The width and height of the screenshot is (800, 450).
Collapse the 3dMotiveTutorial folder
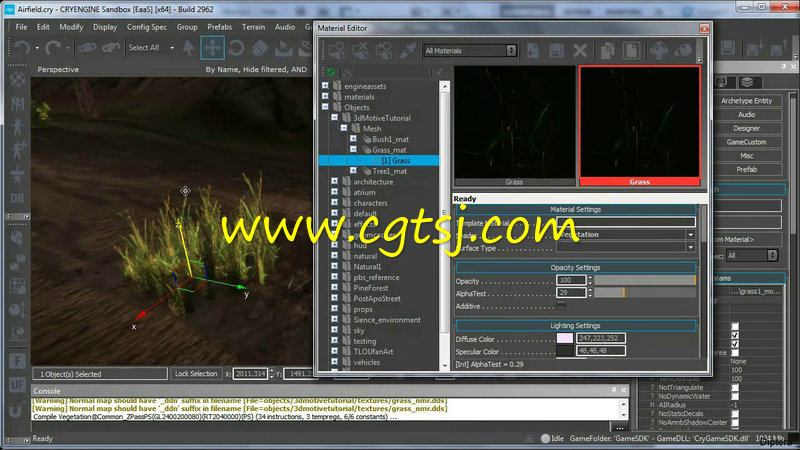pos(335,118)
